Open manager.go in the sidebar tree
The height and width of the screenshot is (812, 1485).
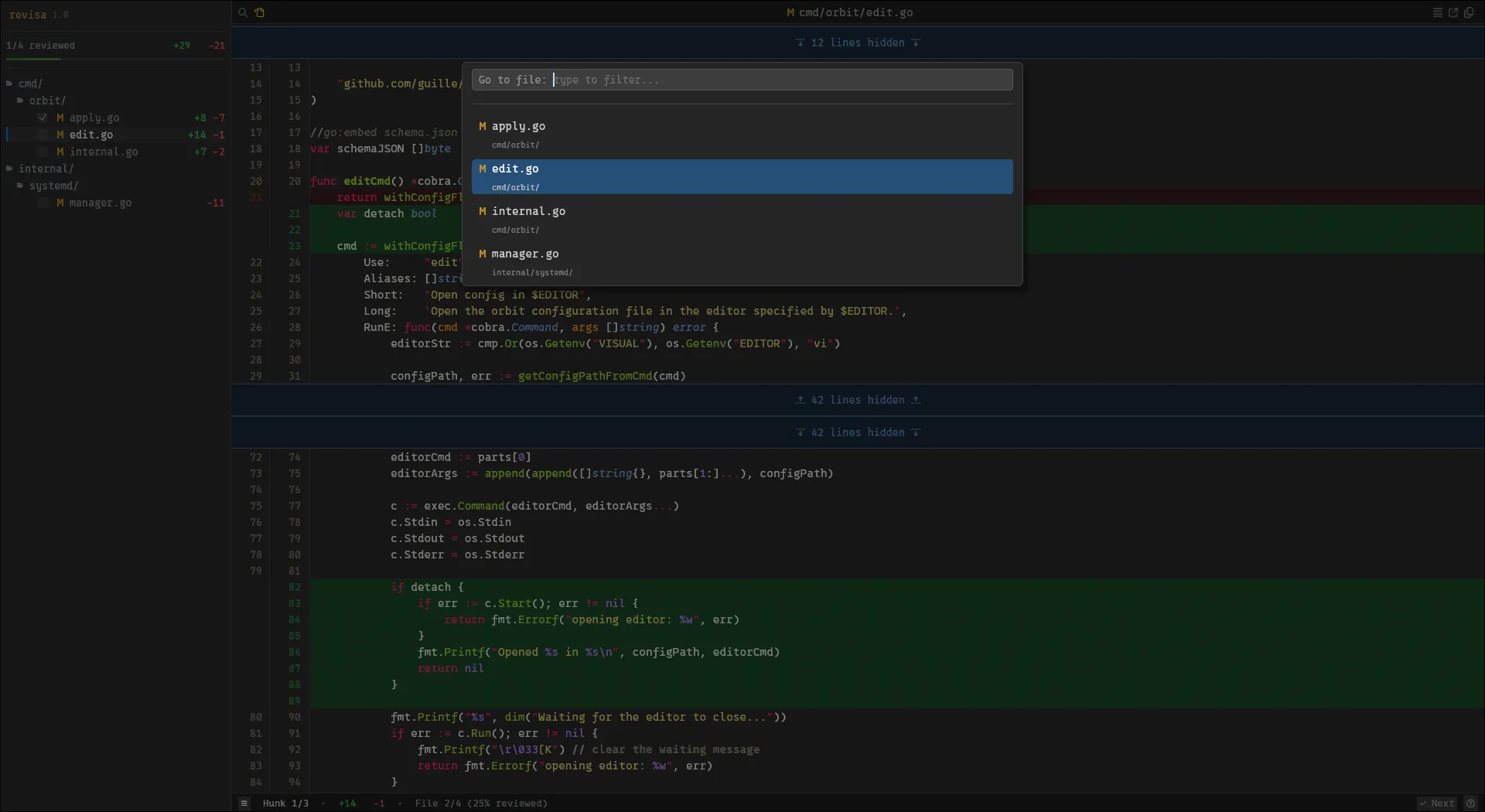(101, 203)
